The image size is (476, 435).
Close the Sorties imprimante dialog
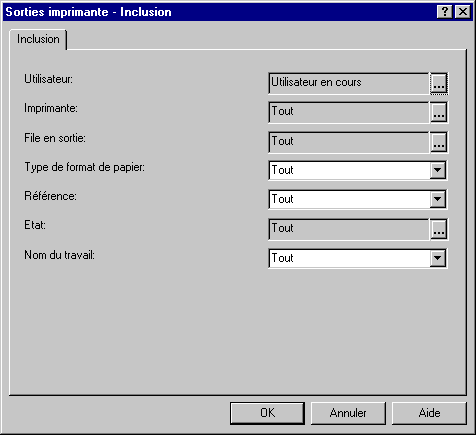[x=463, y=12]
